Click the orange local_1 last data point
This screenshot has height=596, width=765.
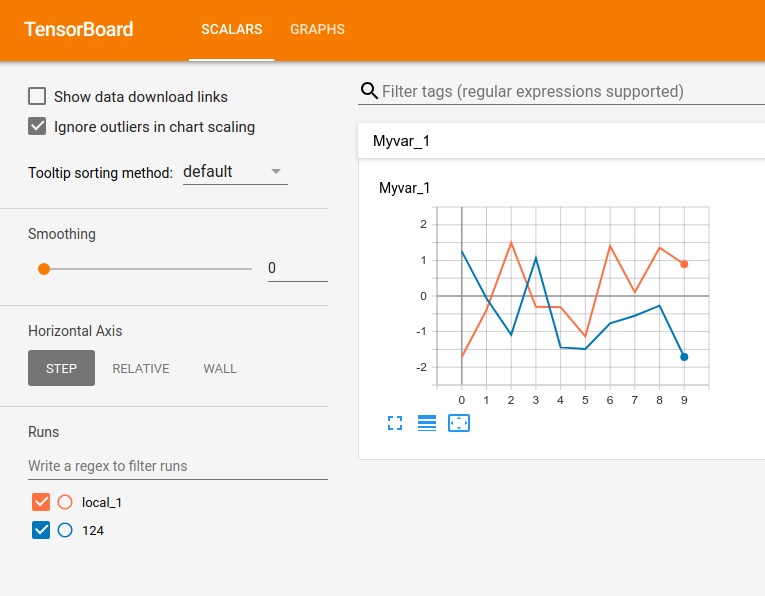pos(684,264)
